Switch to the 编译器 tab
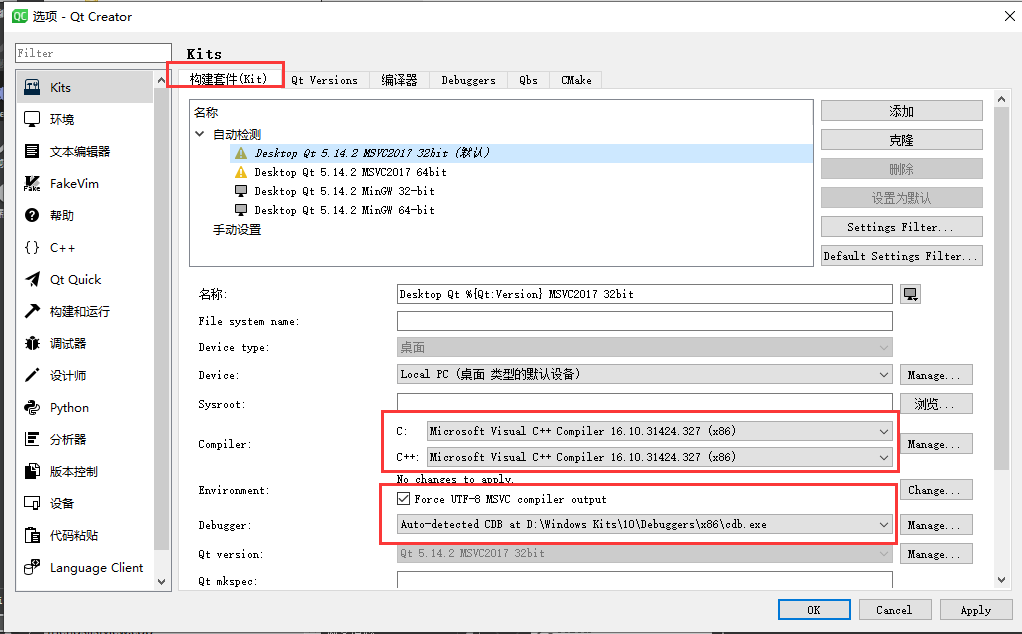The width and height of the screenshot is (1022, 634). (x=399, y=80)
